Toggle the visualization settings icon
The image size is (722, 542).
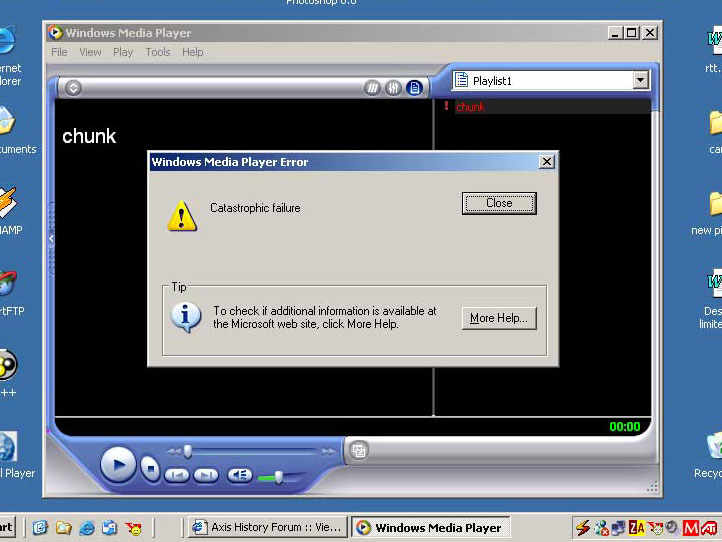click(x=372, y=88)
